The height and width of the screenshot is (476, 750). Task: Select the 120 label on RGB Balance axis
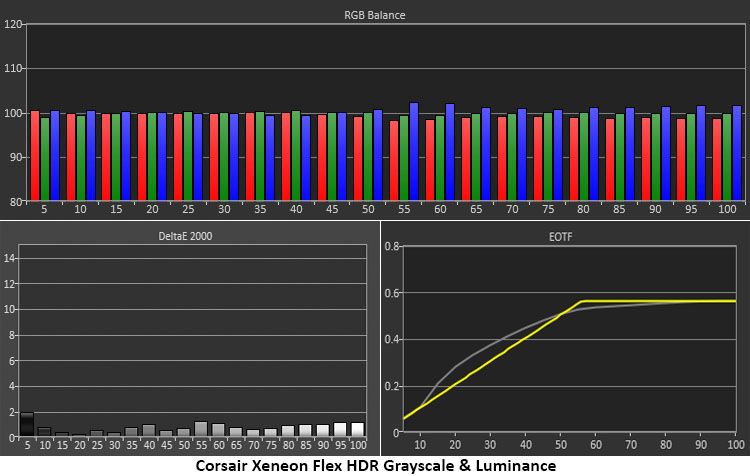click(x=13, y=24)
